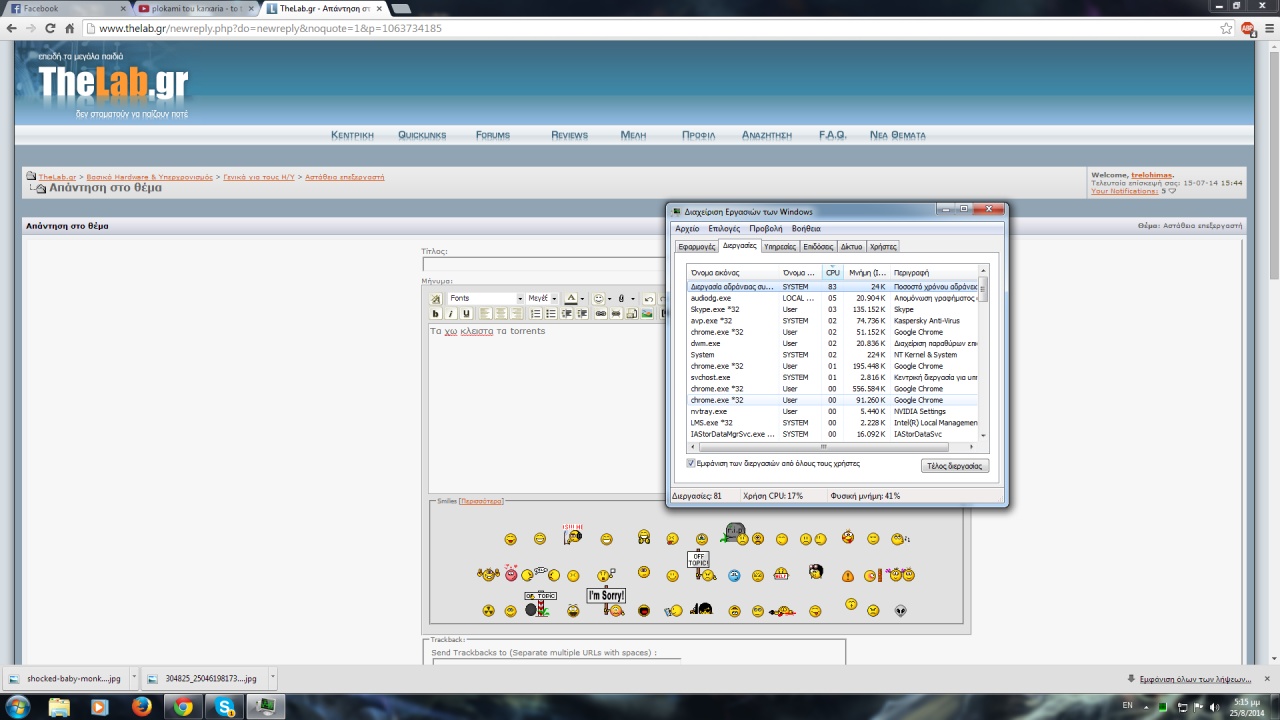Increase indent in the editor

[x=582, y=313]
